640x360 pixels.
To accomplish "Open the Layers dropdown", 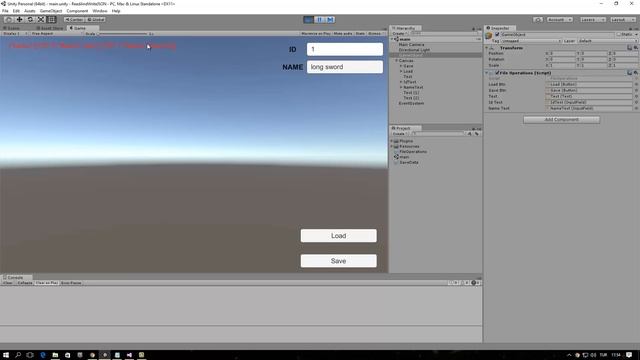I will (592, 20).
